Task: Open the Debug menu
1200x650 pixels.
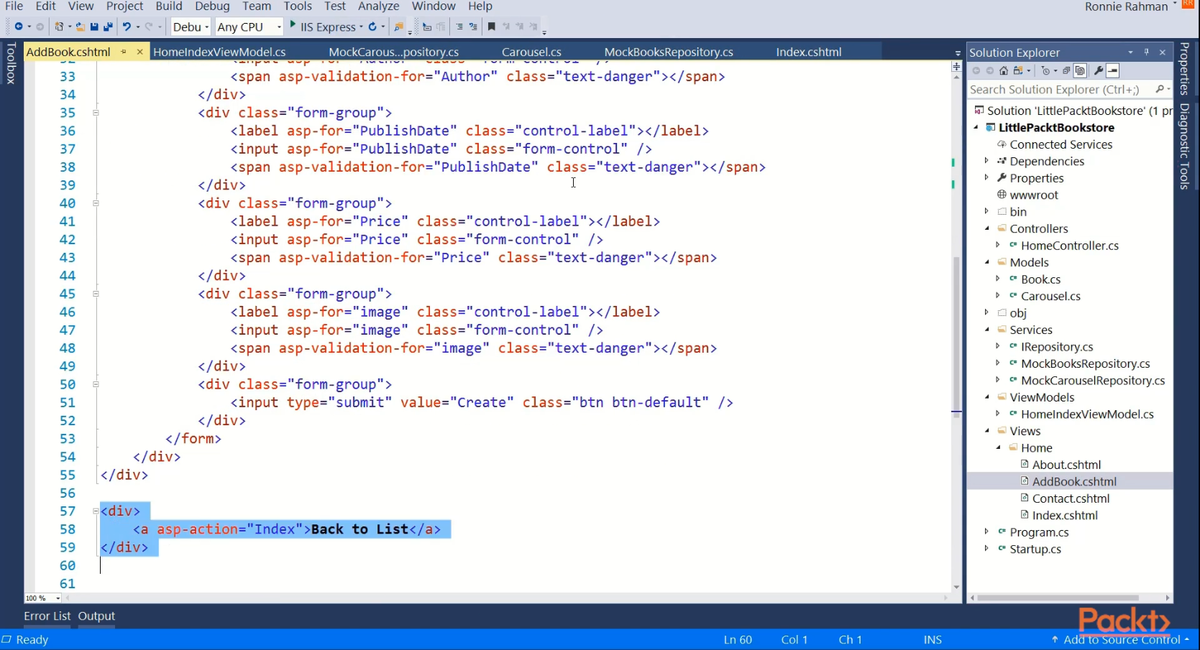Action: (212, 6)
